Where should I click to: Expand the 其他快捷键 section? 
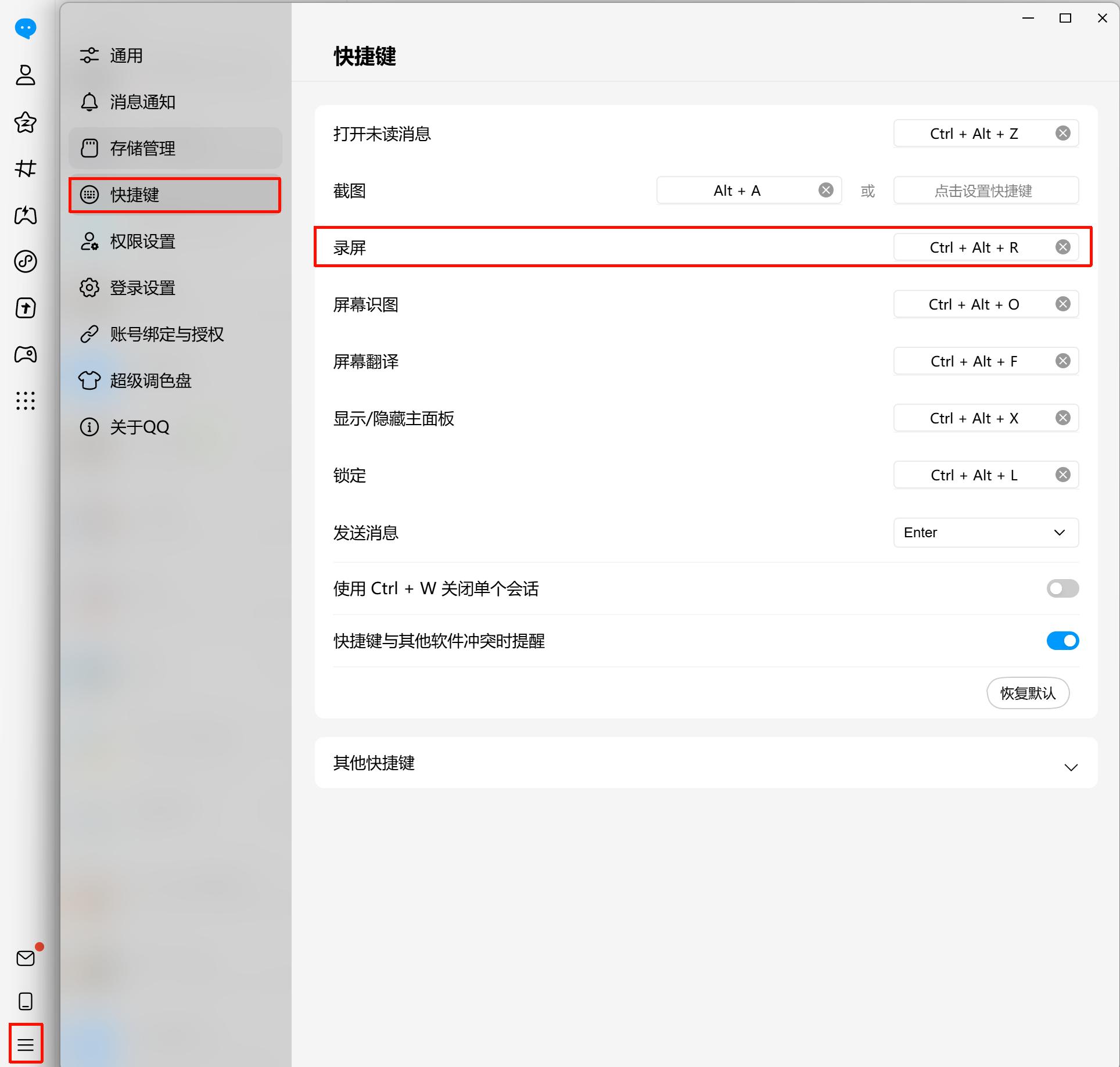coord(1071,767)
